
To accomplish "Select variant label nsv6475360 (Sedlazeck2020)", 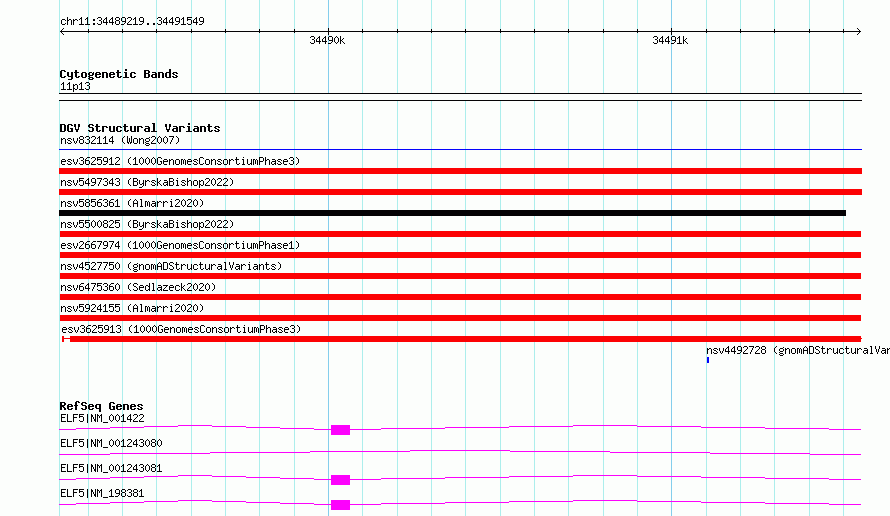I will pyautogui.click(x=138, y=287).
